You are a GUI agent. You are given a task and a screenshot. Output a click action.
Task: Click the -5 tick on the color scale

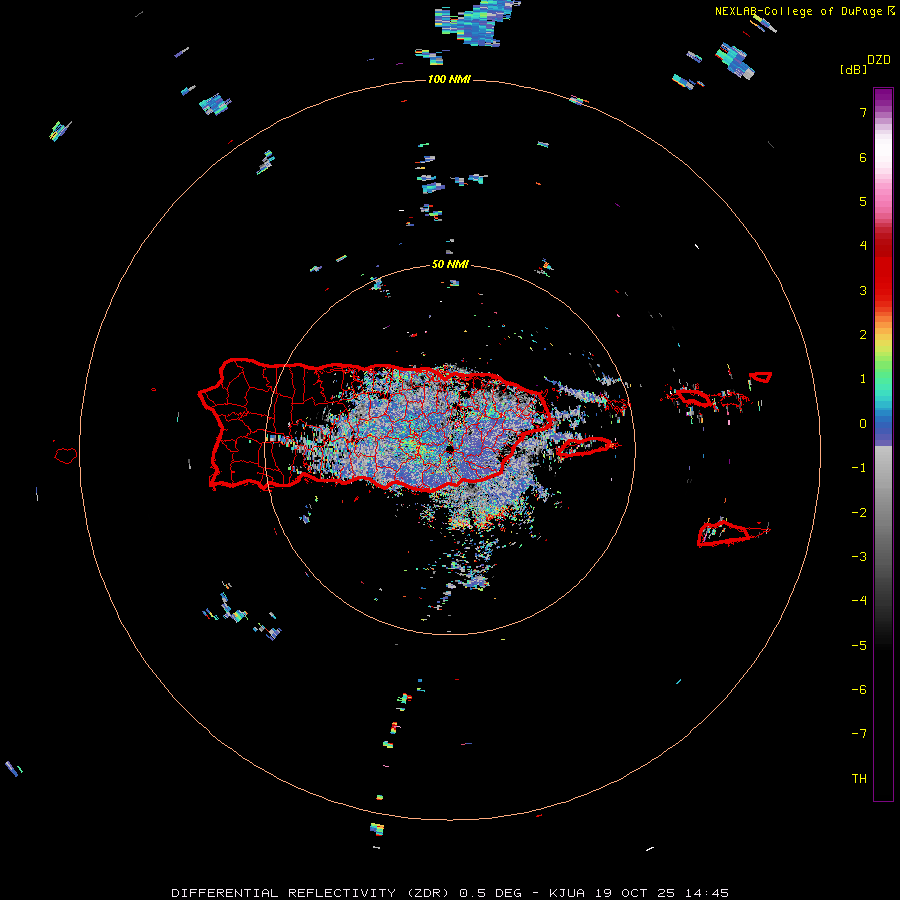click(859, 646)
